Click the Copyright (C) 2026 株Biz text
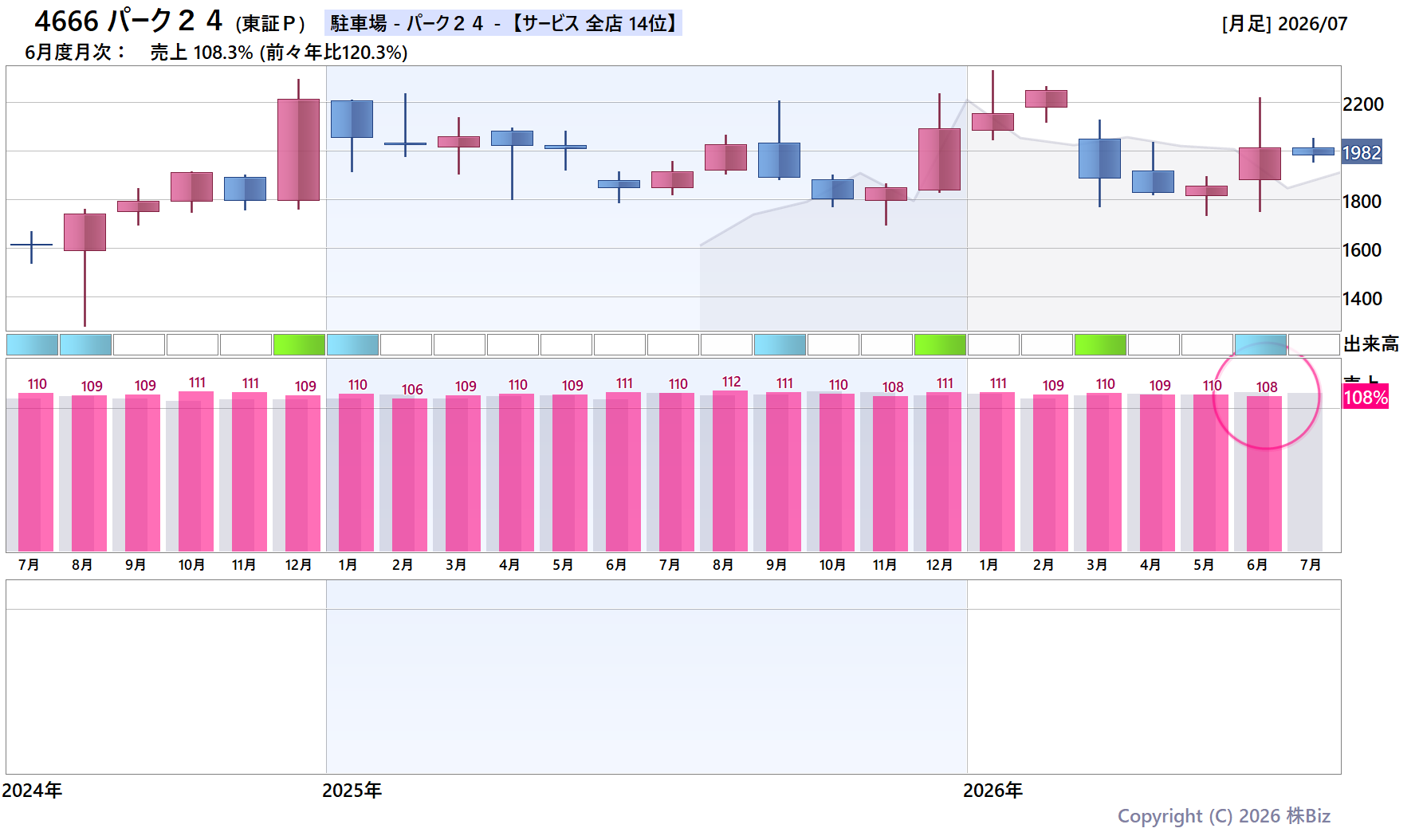The width and height of the screenshot is (1419, 840). pos(1224,816)
